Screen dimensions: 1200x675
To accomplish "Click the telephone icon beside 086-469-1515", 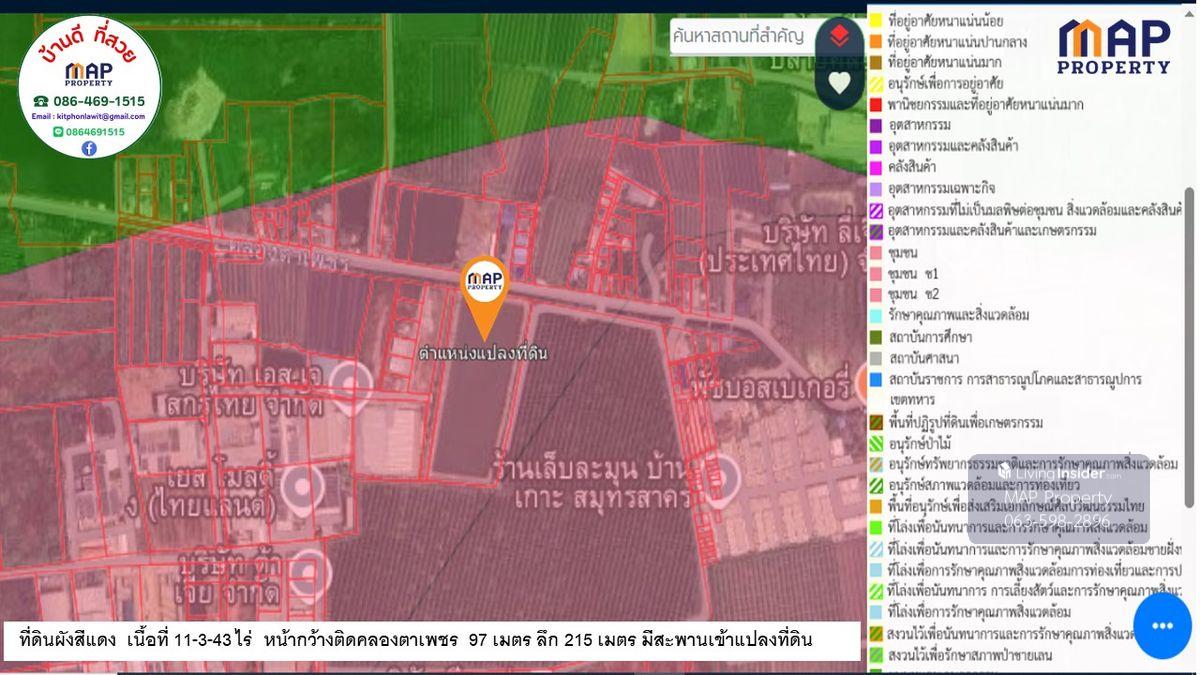I will tap(41, 101).
